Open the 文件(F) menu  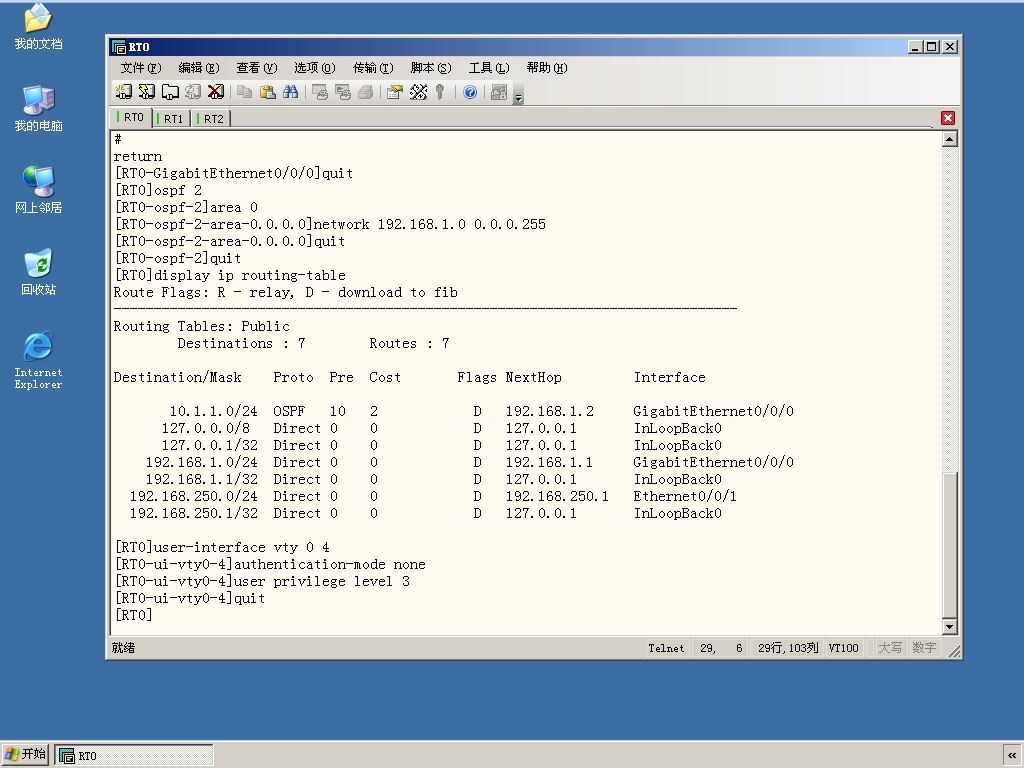140,68
